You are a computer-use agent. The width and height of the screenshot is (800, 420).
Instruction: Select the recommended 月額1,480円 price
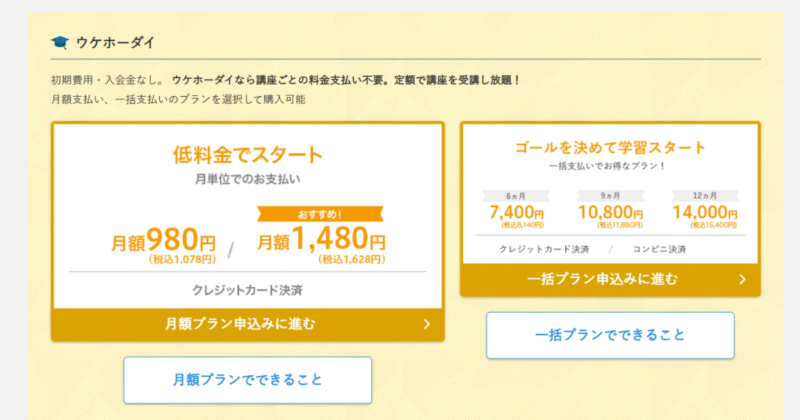coord(321,244)
